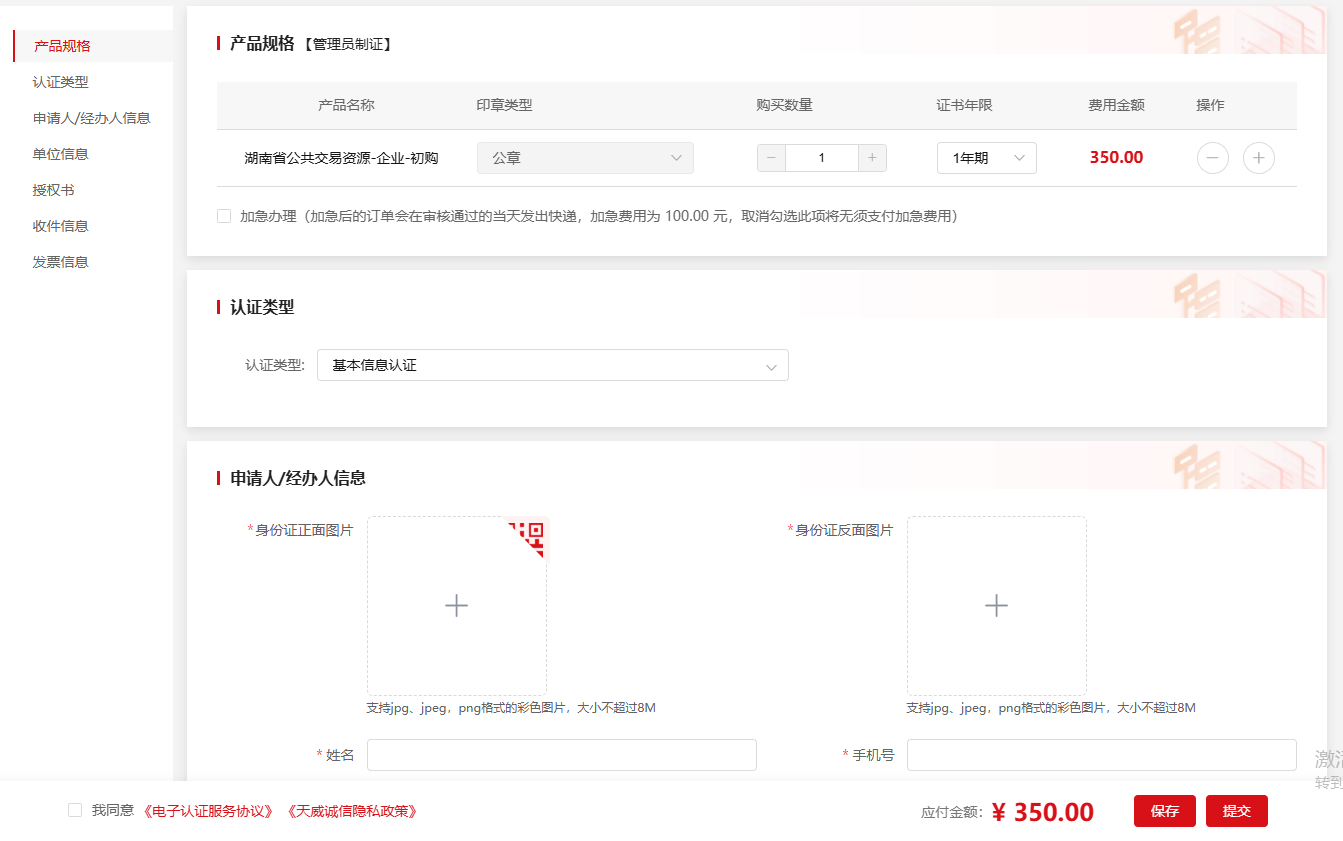Screen dimensions: 1343x841
Task: Click the 姓名 name input field
Action: pyautogui.click(x=561, y=755)
